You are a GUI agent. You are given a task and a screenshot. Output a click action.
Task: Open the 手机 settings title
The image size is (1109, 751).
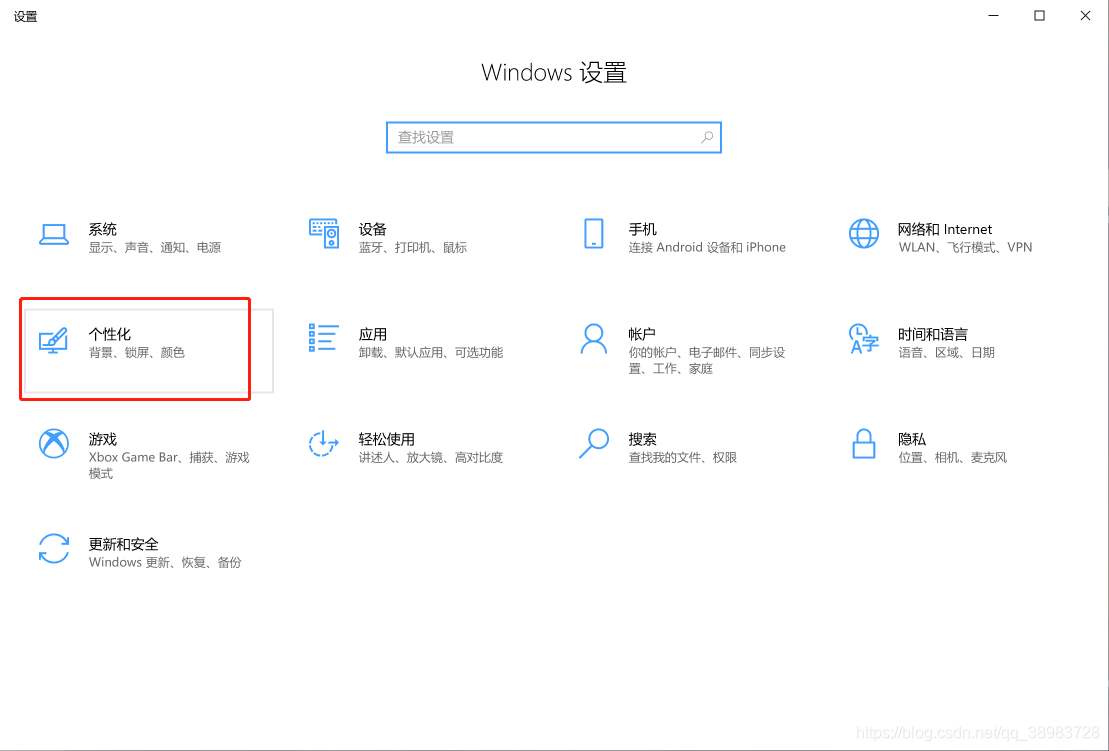click(x=642, y=229)
